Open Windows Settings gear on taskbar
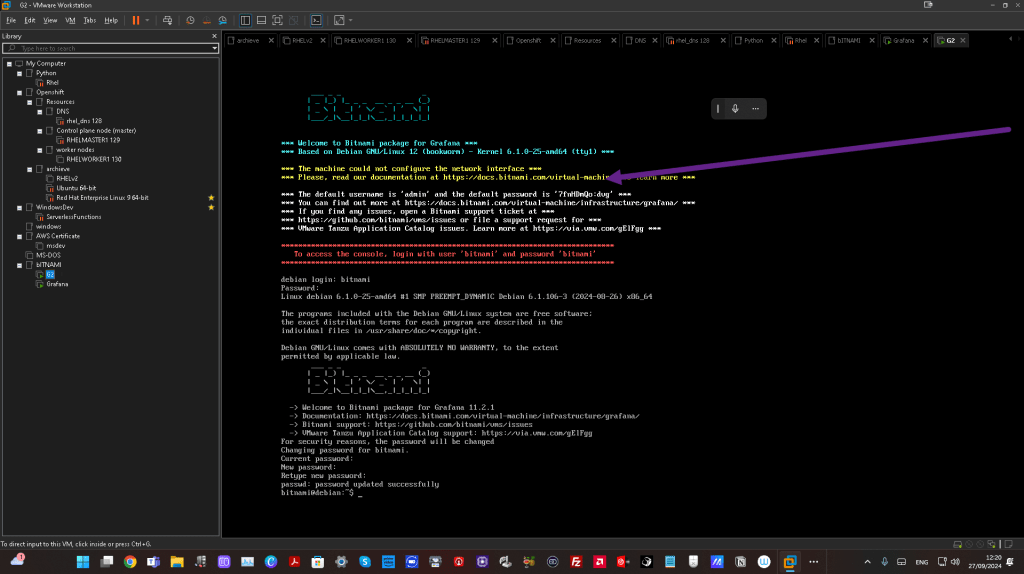Viewport: 1024px width, 574px height. click(341, 562)
